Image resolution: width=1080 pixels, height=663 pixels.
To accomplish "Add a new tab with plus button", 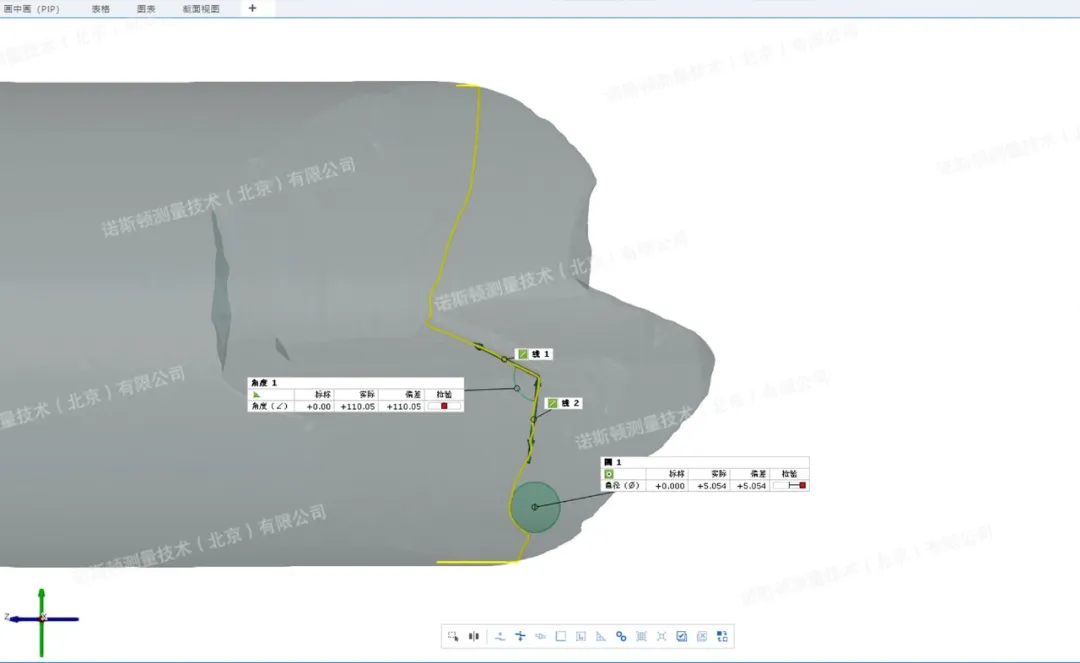I will coord(252,8).
